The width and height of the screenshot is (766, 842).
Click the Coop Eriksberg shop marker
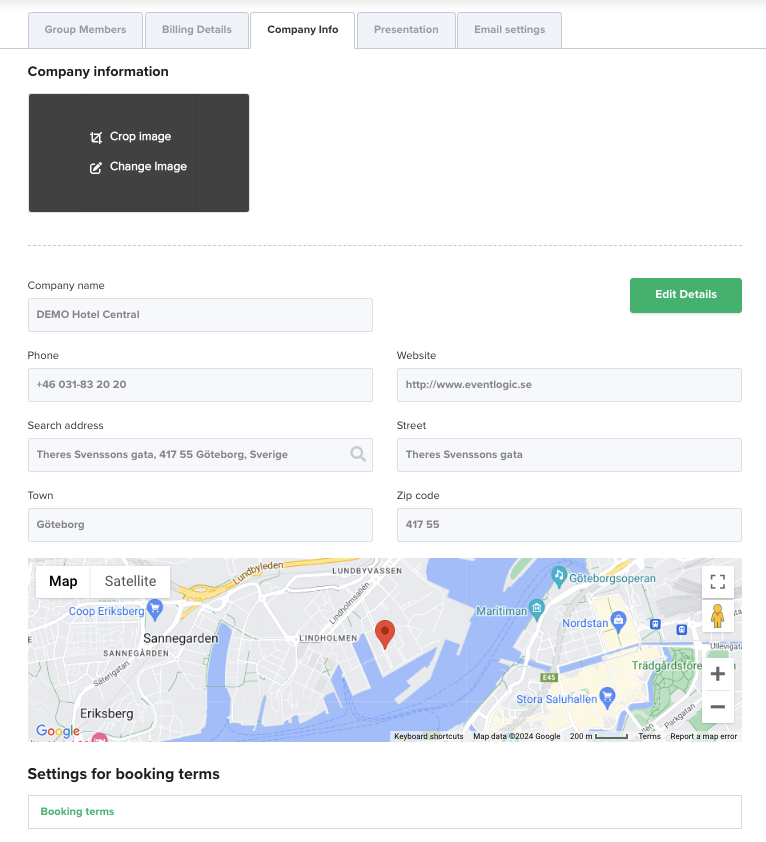pyautogui.click(x=155, y=610)
